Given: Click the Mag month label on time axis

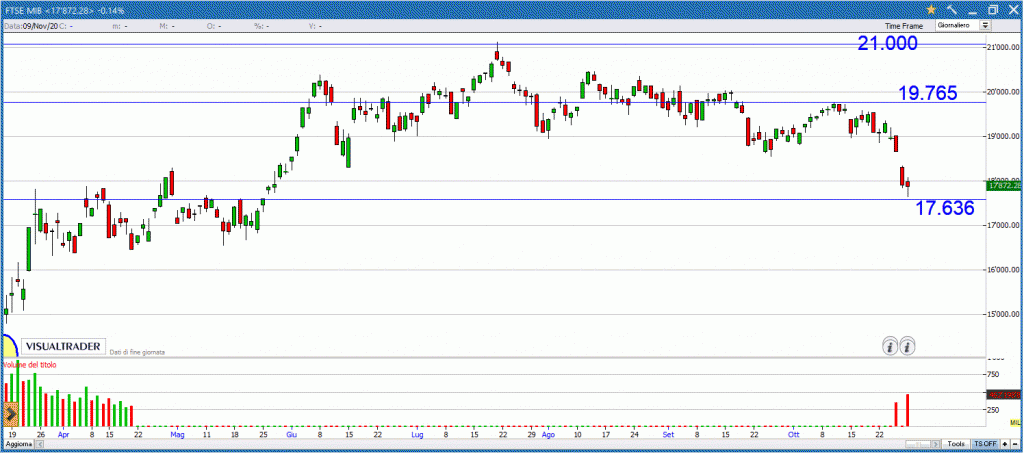Looking at the screenshot, I should [x=178, y=433].
